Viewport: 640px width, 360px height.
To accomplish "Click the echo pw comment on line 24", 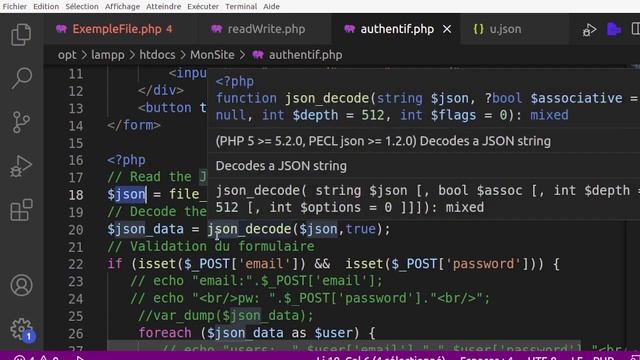I will (x=310, y=298).
